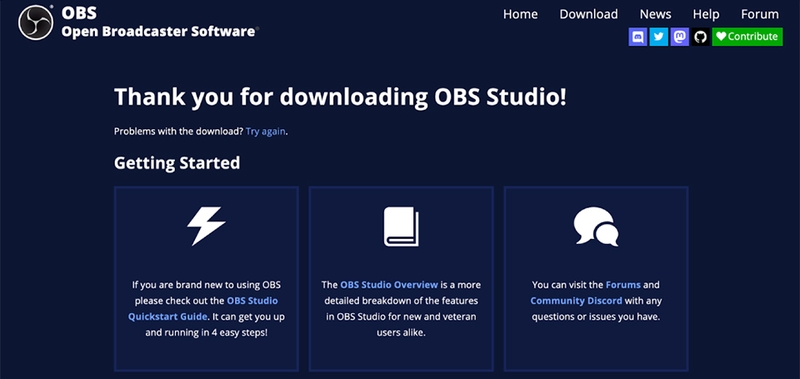The image size is (800, 379).
Task: Click the Getting Started heading
Action: coord(177,163)
